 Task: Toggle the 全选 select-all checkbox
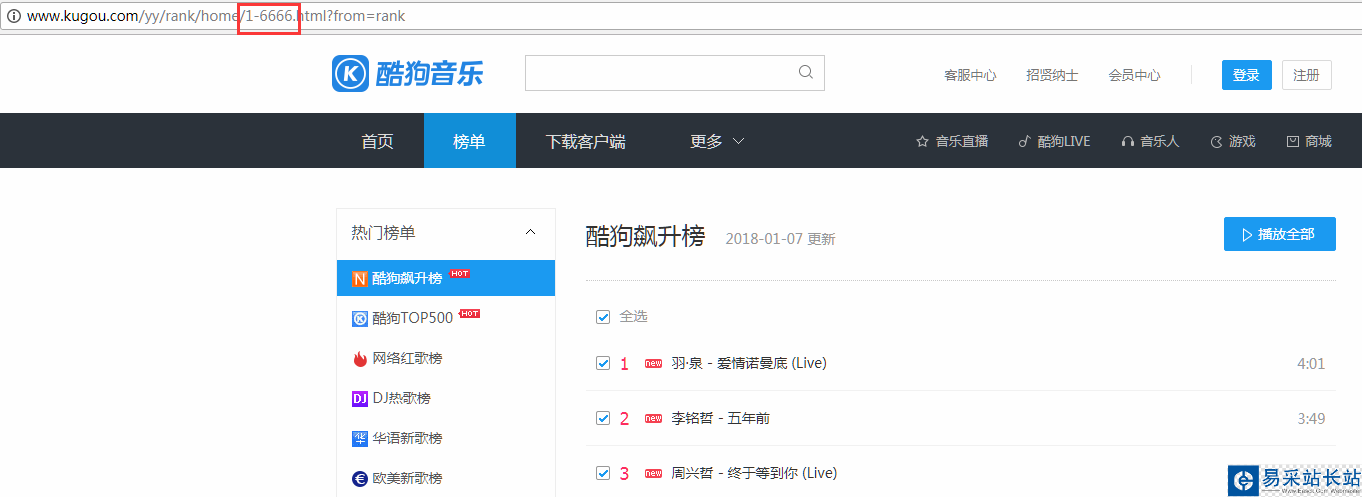pos(603,316)
